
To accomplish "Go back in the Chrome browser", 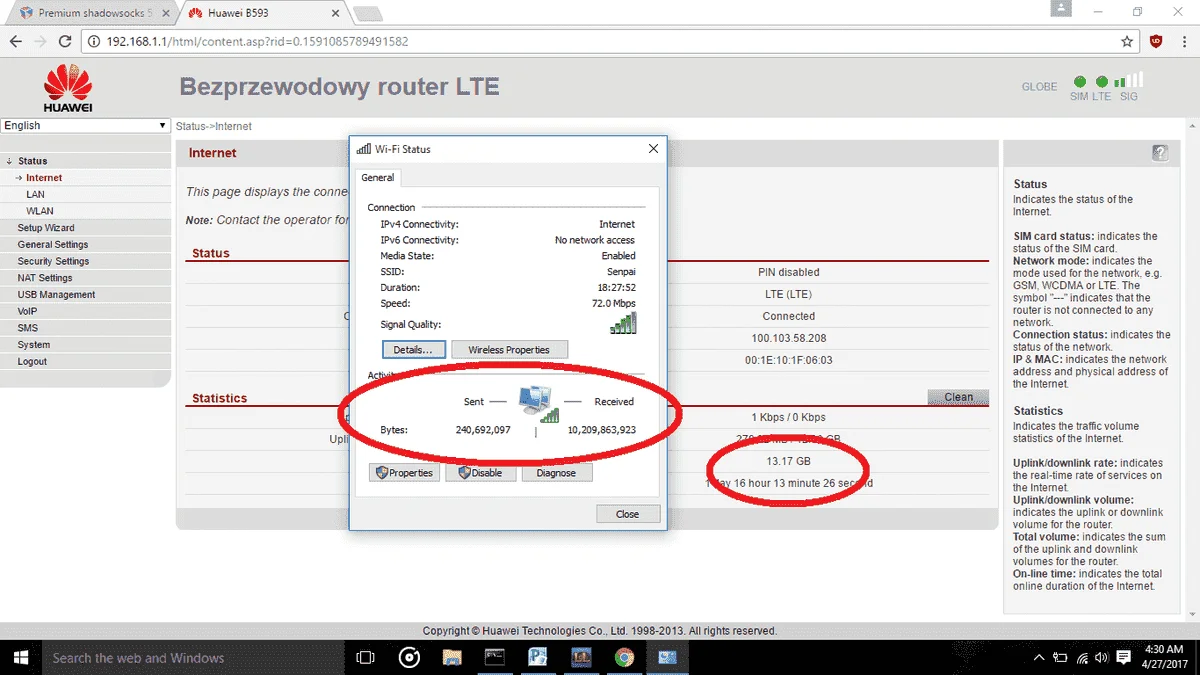I will coord(16,42).
